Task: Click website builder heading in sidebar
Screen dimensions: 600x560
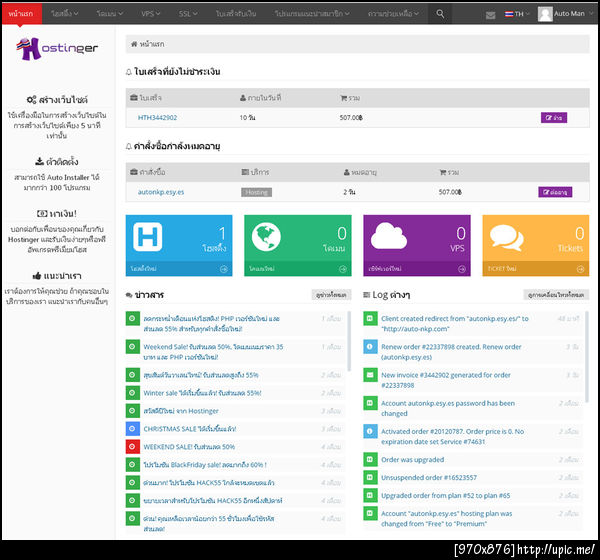Action: [x=57, y=100]
